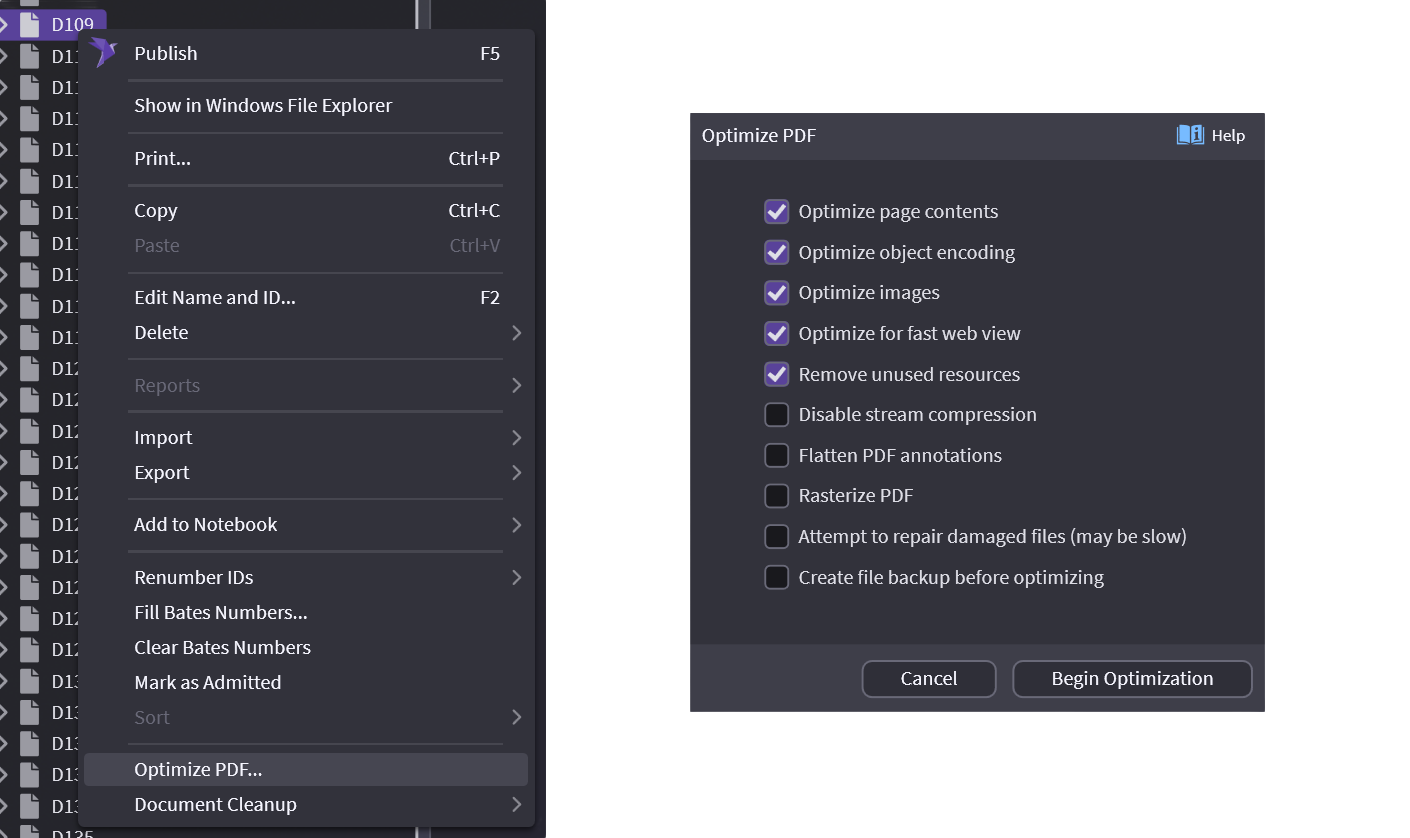This screenshot has width=1410, height=838.
Task: Expand the D109 tree item arrow
Action: click(x=5, y=24)
